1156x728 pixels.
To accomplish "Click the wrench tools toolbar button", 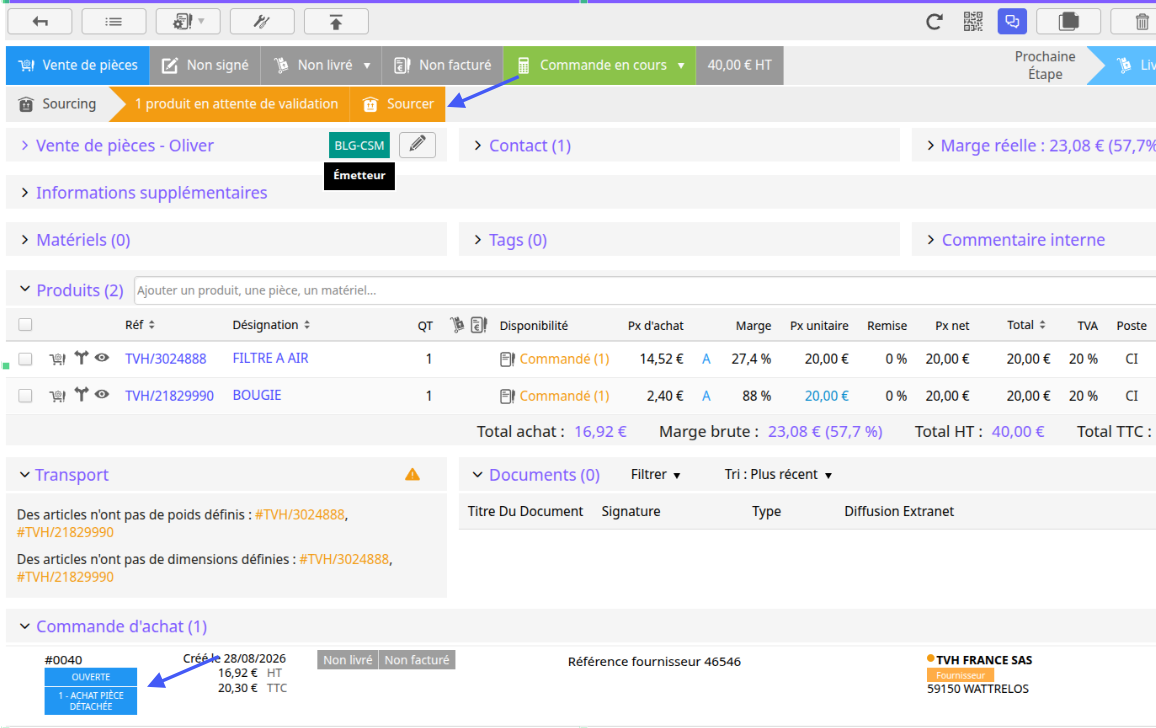I will coord(262,21).
